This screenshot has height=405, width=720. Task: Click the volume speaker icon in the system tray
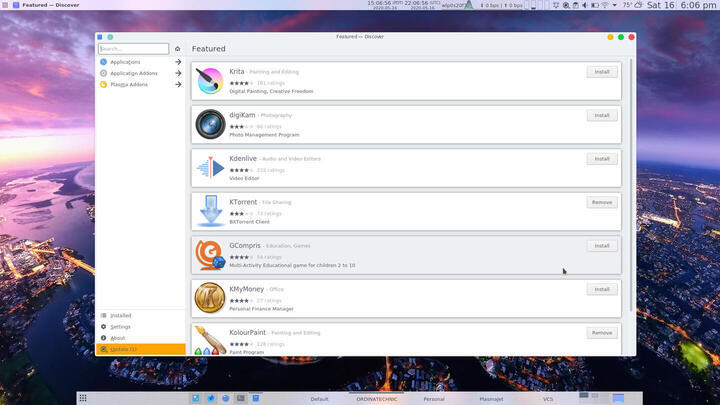point(585,5)
